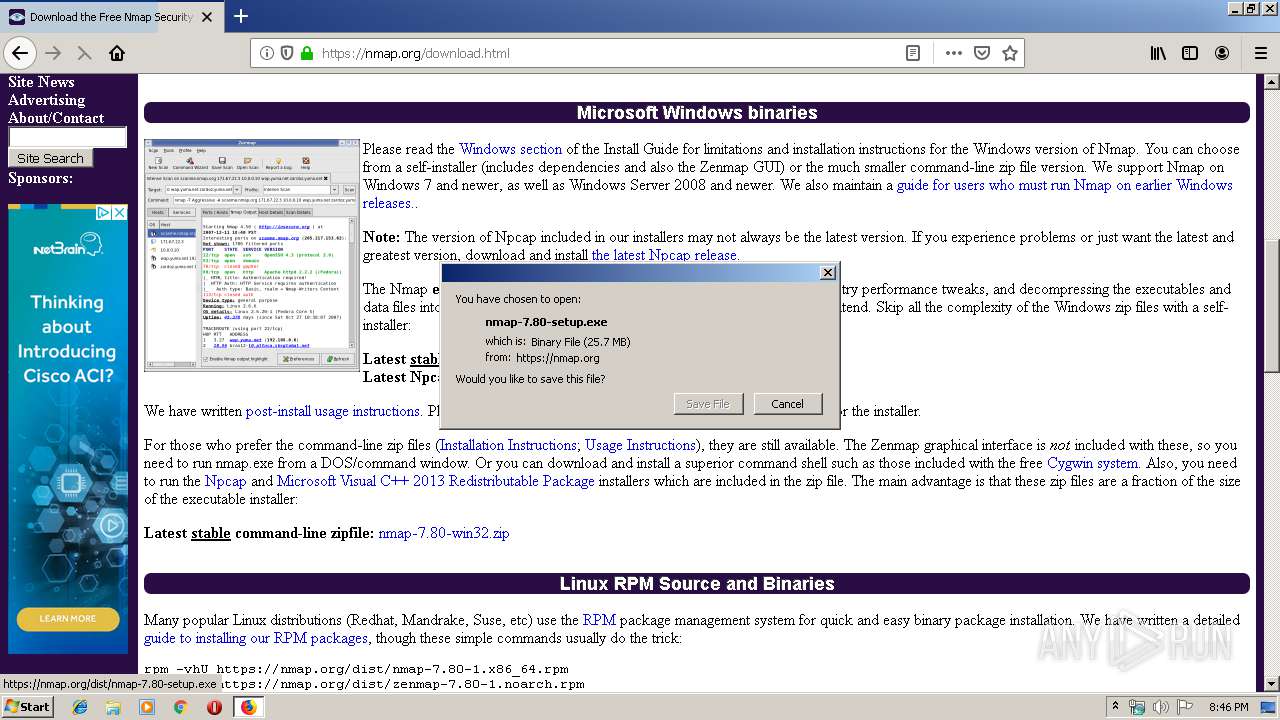Screen dimensions: 1280x720
Task: Click the NetBrain Cisco ACI advertisement
Action: (68, 429)
